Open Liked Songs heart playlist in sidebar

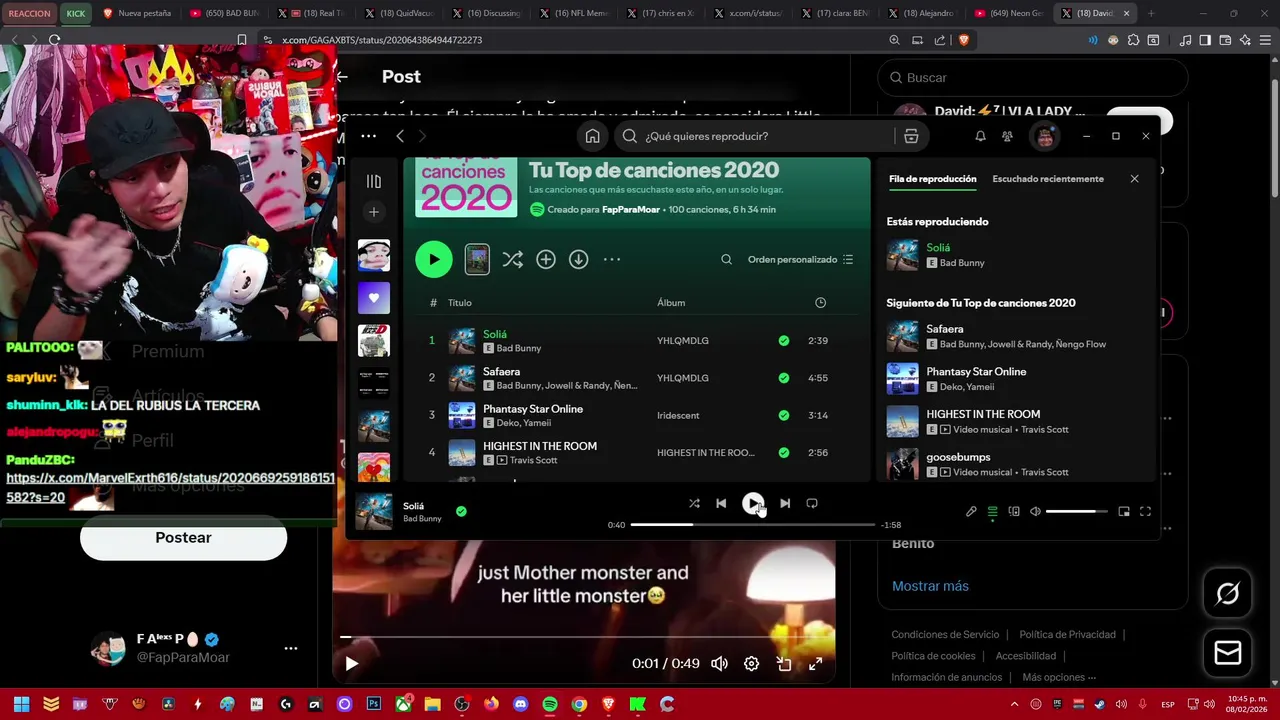[x=374, y=298]
